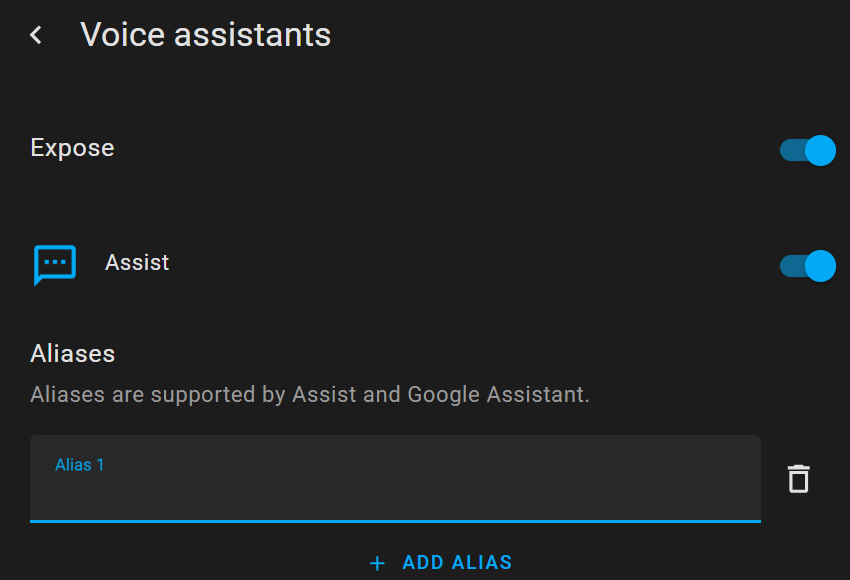Click the blue underline of Alias 1 field

395,520
